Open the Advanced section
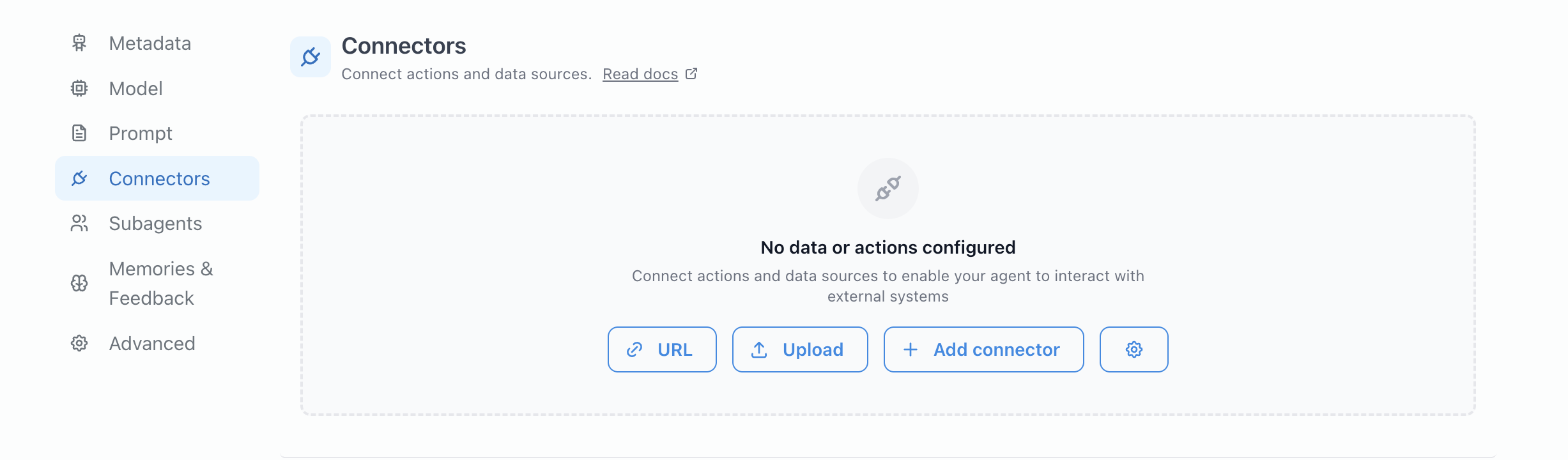This screenshot has height=460, width=1568. point(152,343)
